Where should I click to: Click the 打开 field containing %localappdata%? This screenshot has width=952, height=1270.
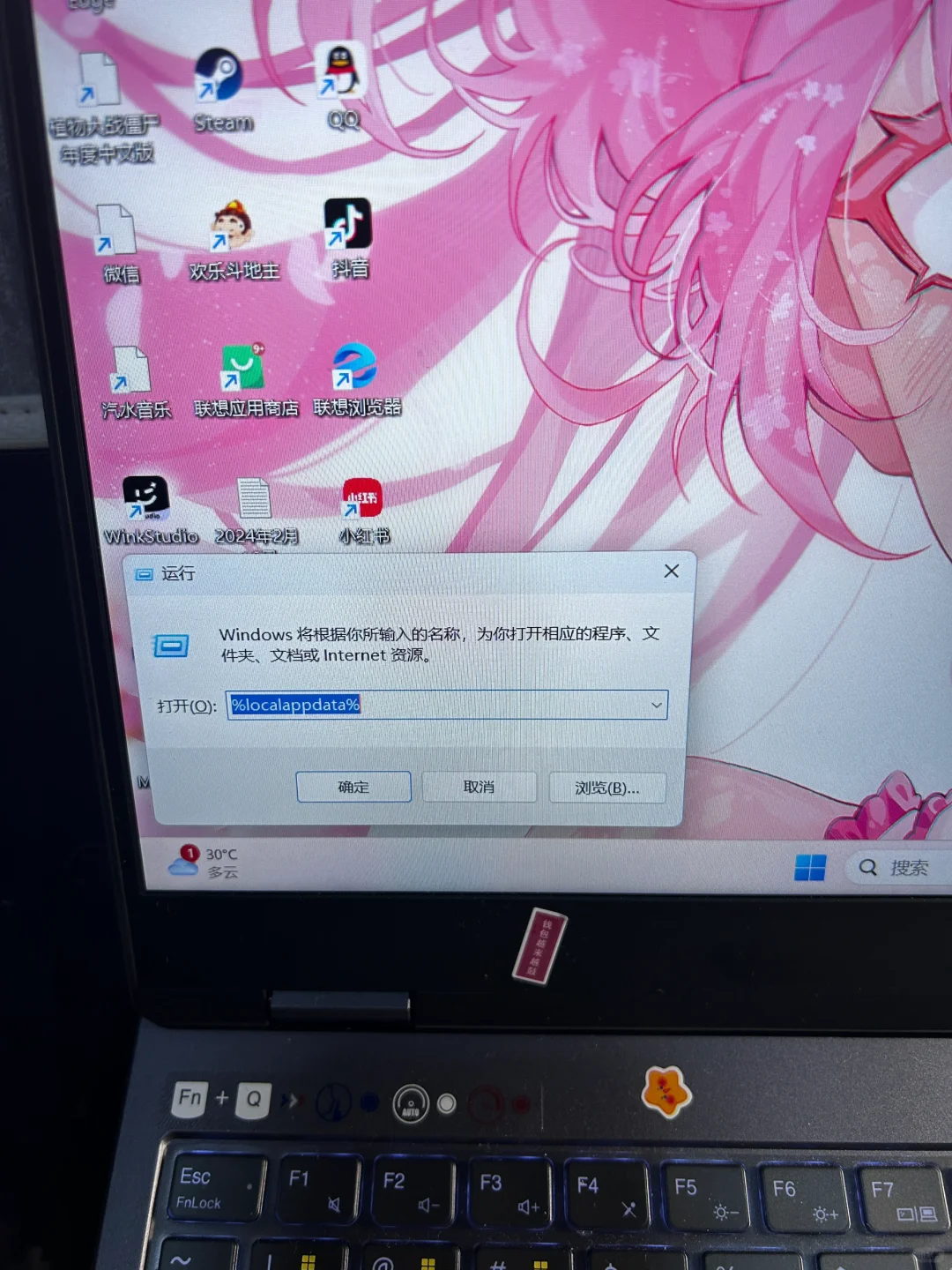(447, 705)
